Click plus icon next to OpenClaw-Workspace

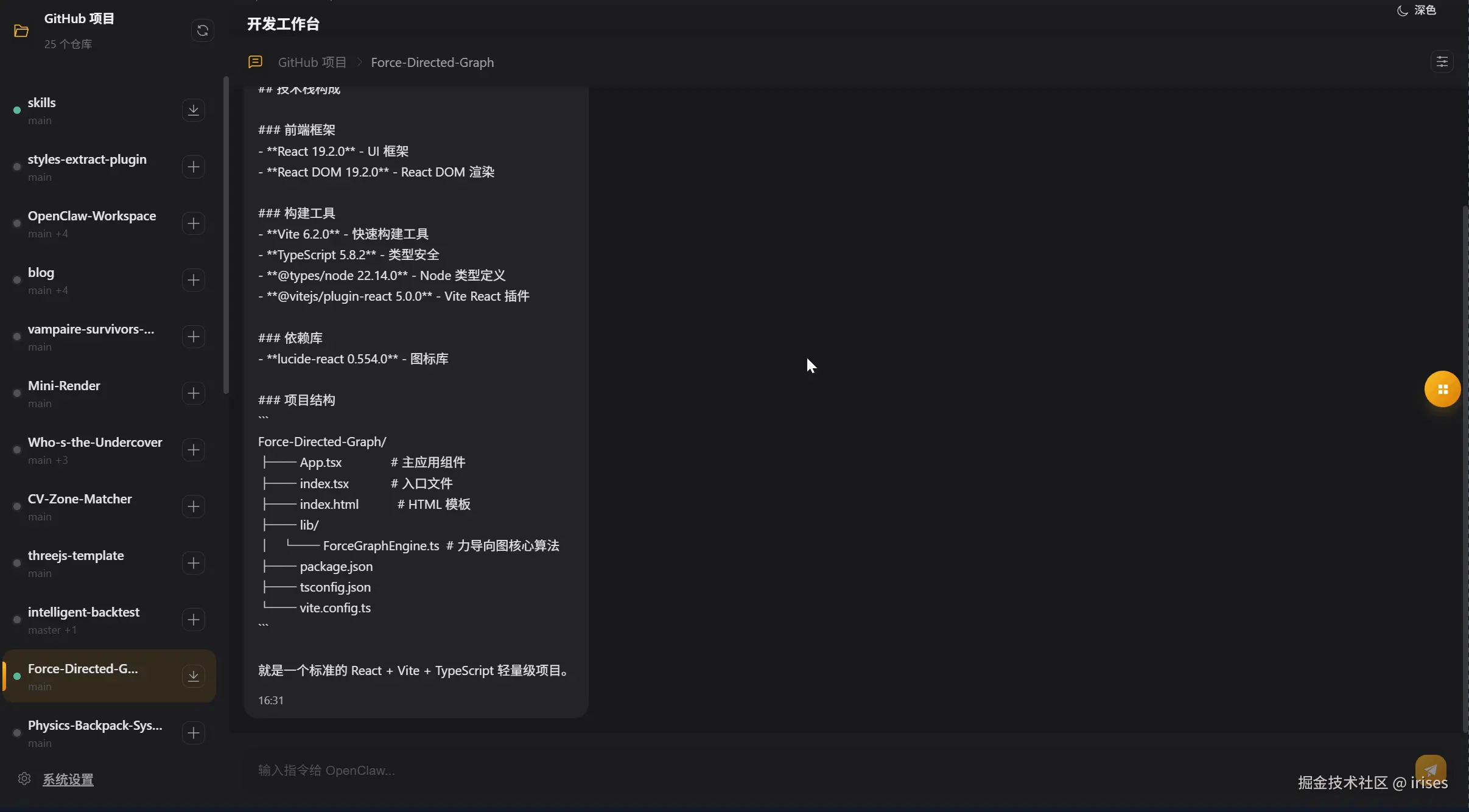click(193, 223)
